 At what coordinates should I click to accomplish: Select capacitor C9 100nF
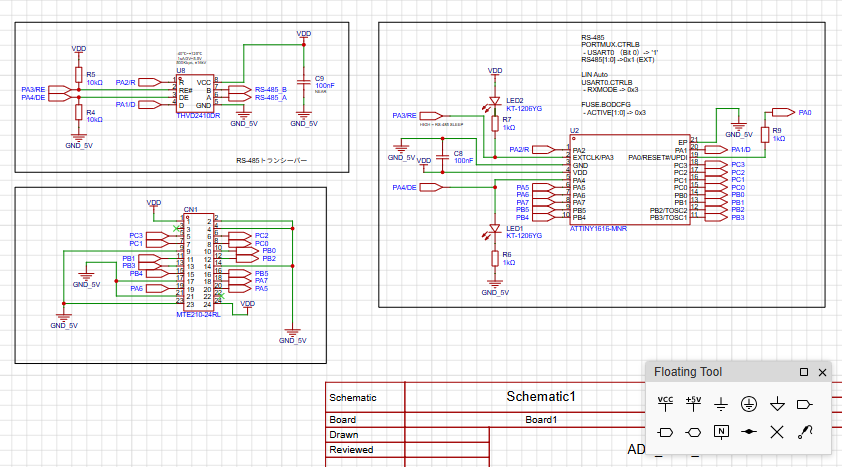point(304,84)
